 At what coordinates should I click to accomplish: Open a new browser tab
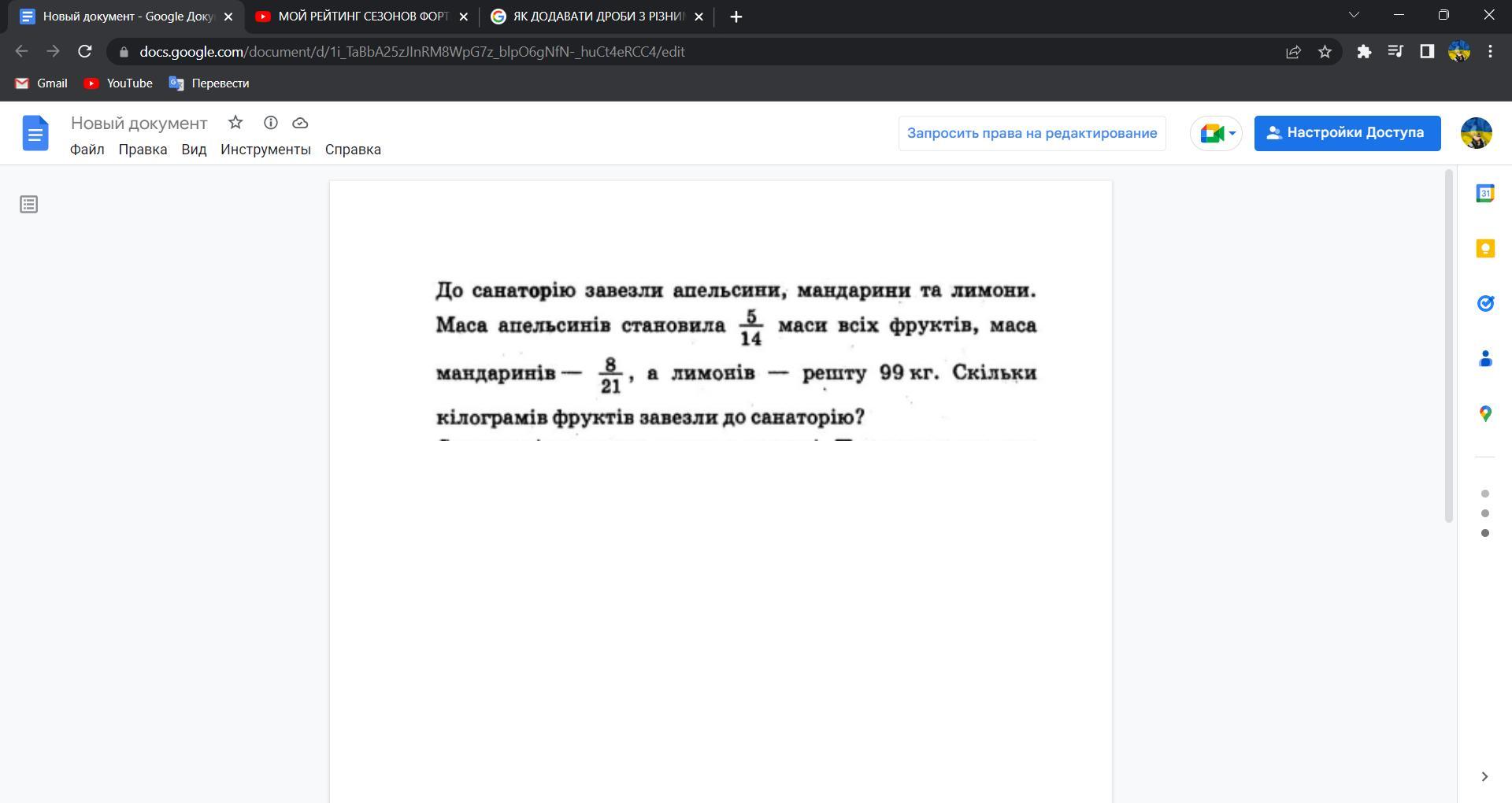click(x=736, y=17)
